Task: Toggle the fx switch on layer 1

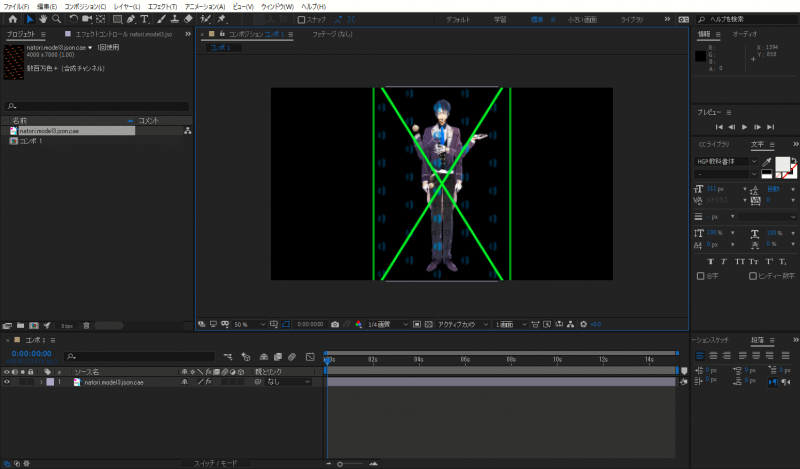Action: coord(209,382)
